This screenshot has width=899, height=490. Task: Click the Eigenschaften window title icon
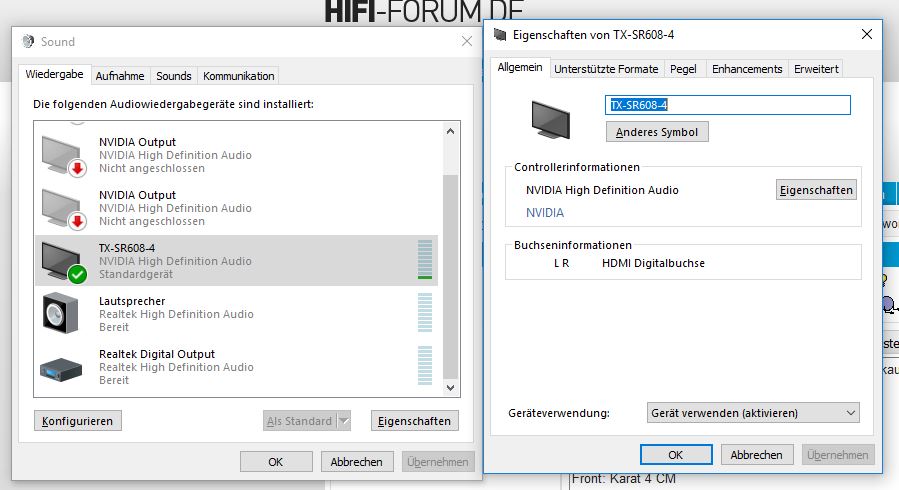pos(500,34)
